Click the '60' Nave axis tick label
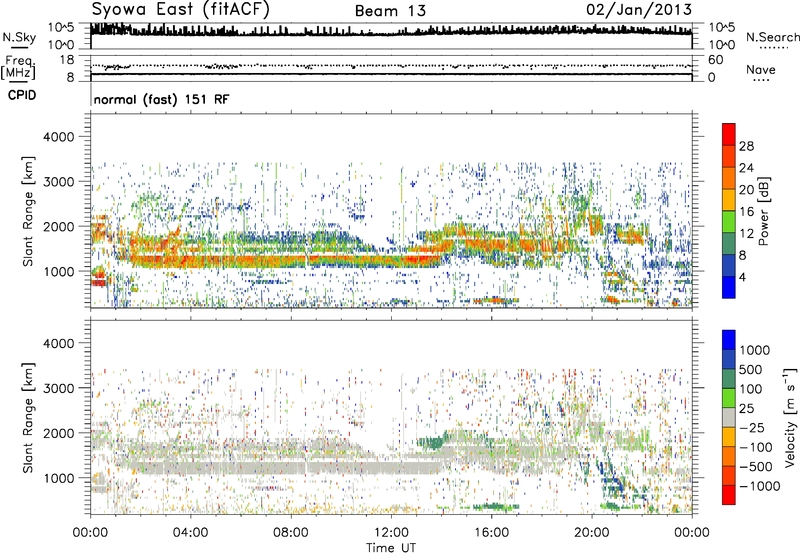The image size is (800, 554). click(x=715, y=60)
